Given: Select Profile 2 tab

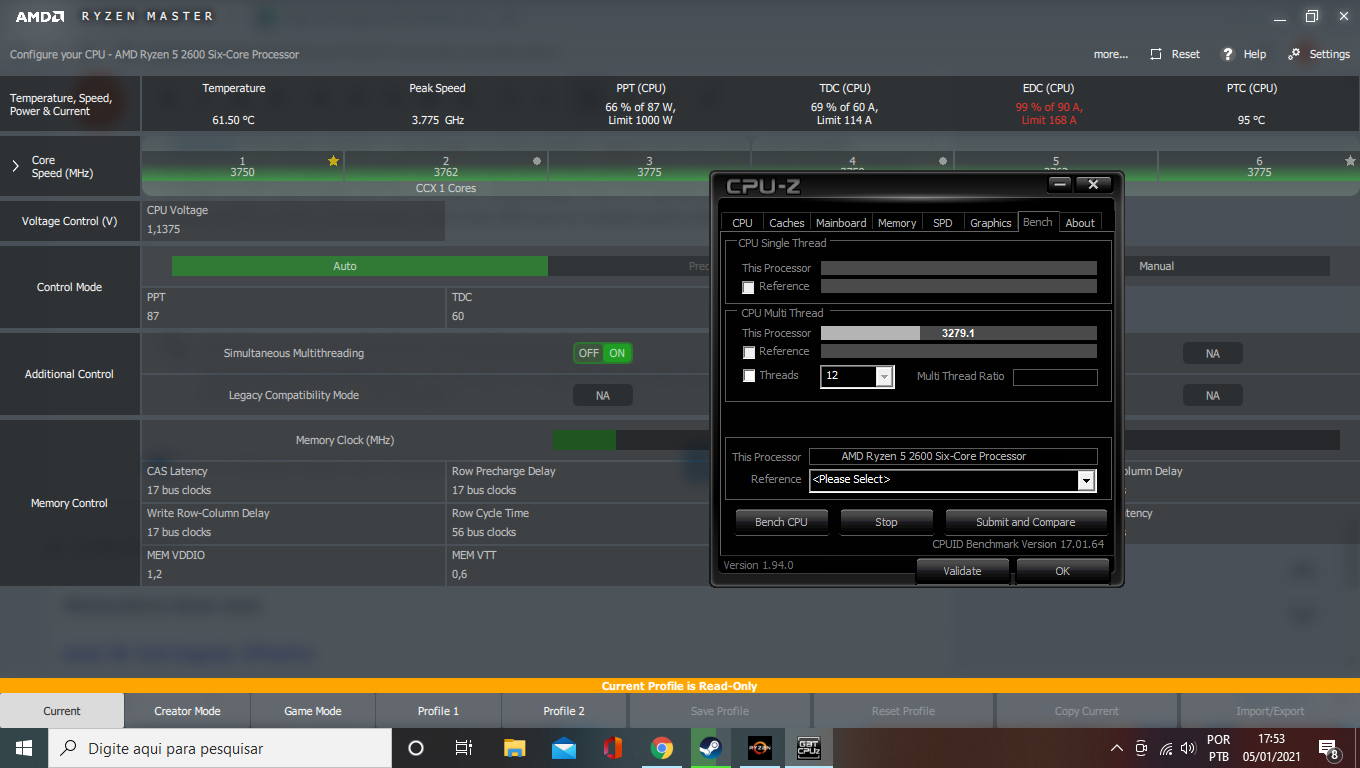Looking at the screenshot, I should pyautogui.click(x=564, y=711).
